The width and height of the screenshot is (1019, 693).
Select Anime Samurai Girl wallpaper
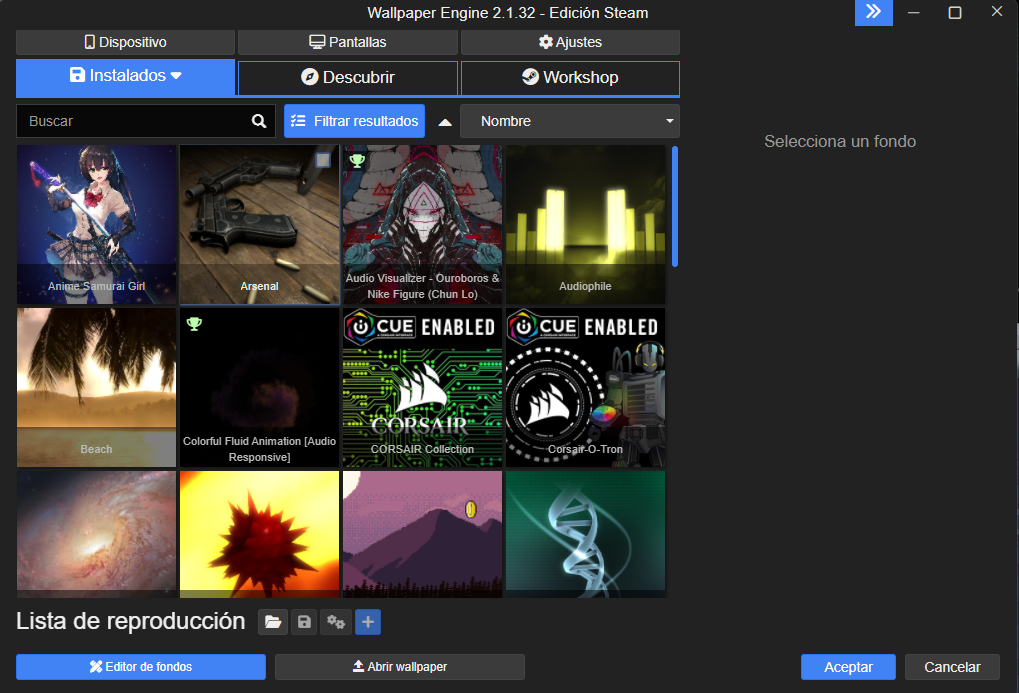click(x=96, y=224)
